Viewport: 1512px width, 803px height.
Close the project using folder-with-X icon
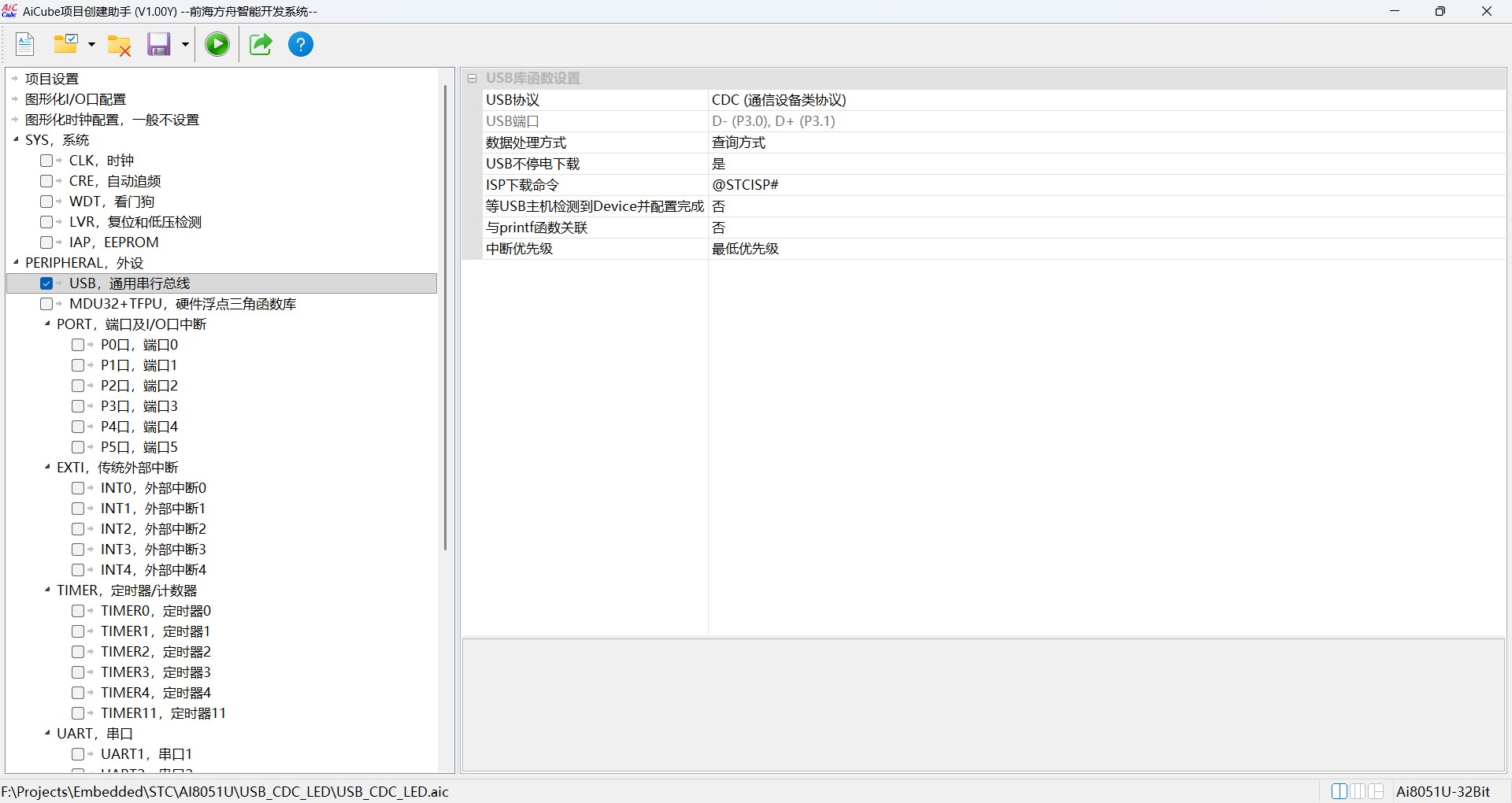point(119,45)
